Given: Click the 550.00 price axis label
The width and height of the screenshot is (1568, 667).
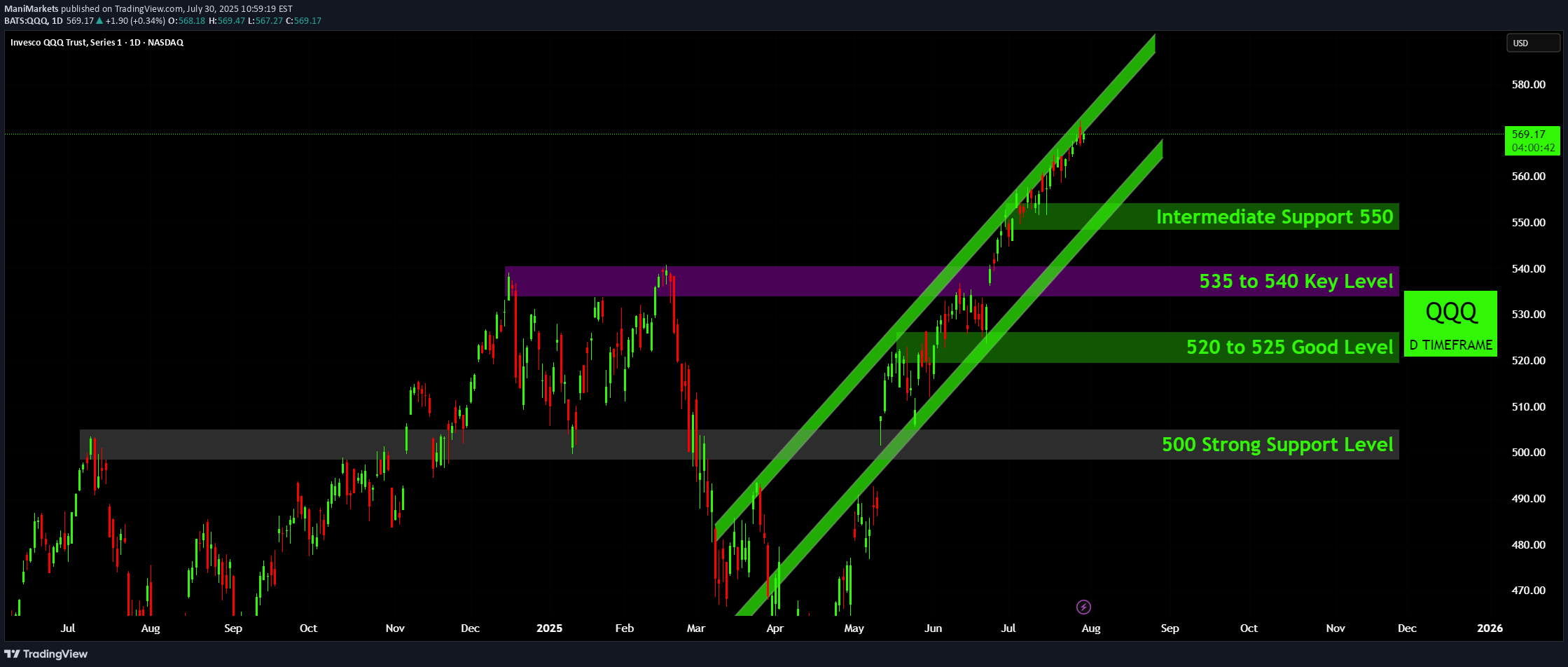Looking at the screenshot, I should click(1528, 223).
